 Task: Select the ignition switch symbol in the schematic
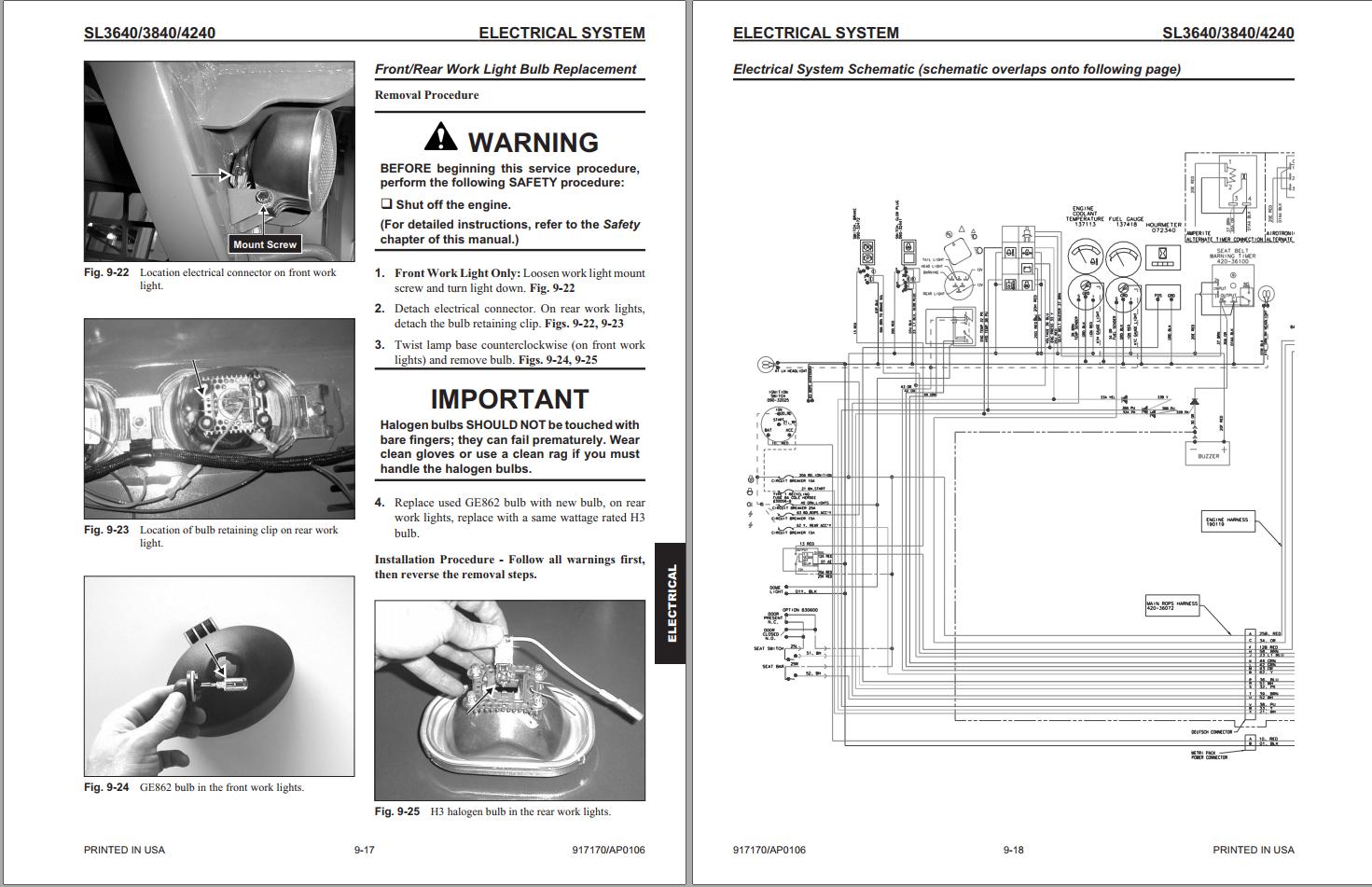pyautogui.click(x=779, y=423)
